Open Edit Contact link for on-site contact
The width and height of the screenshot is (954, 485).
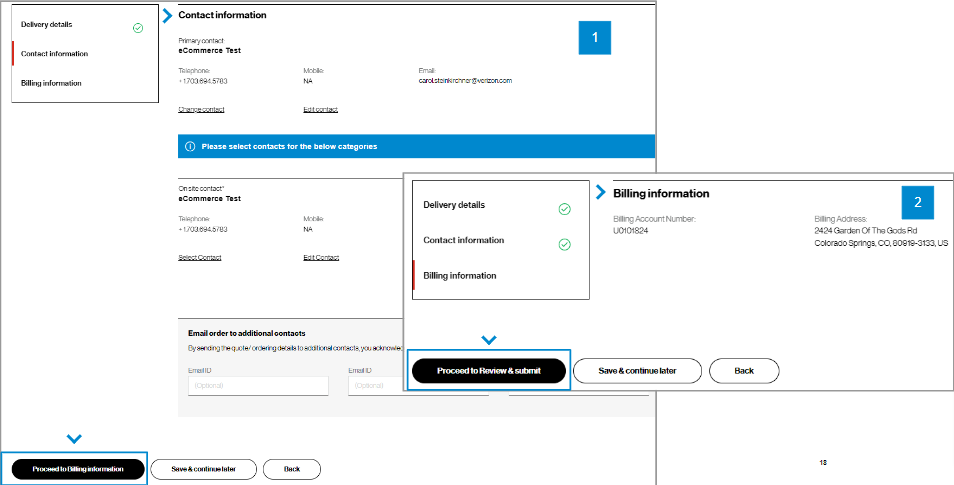[x=321, y=257]
